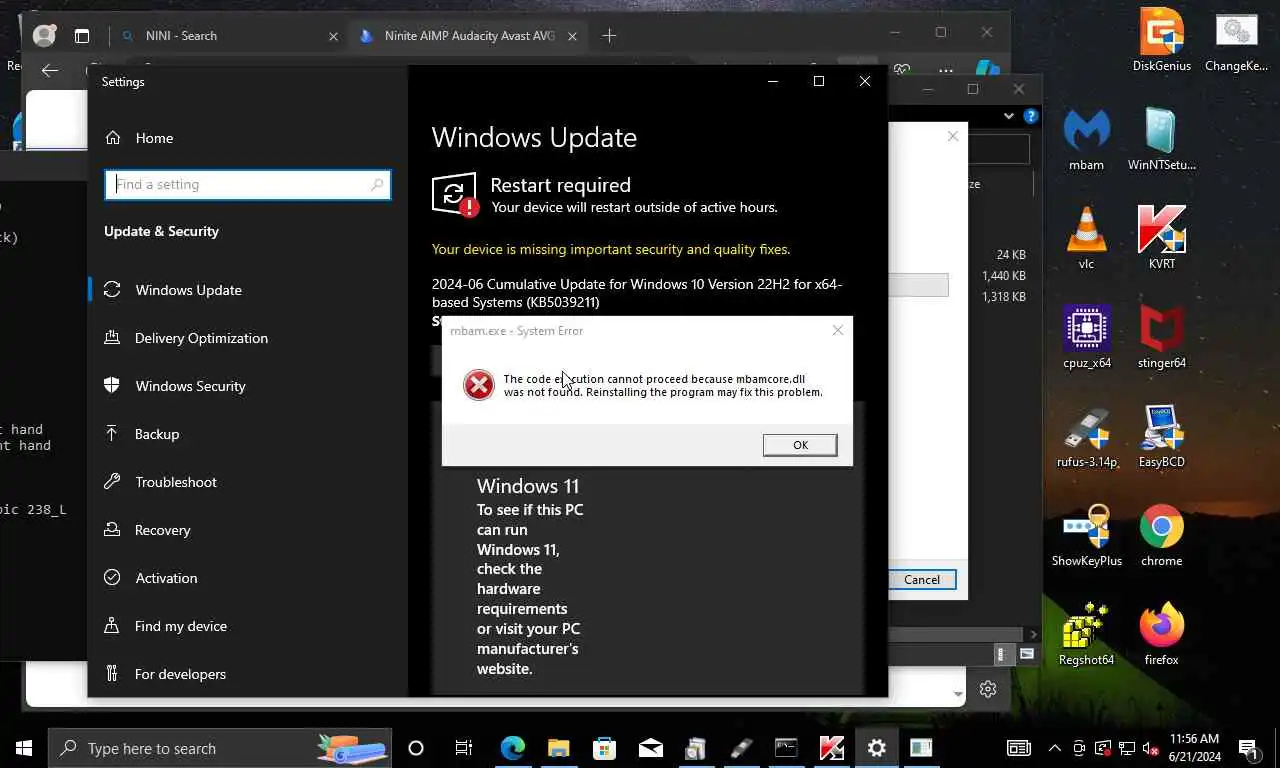
Task: Click the browser back arrow
Action: click(x=50, y=70)
